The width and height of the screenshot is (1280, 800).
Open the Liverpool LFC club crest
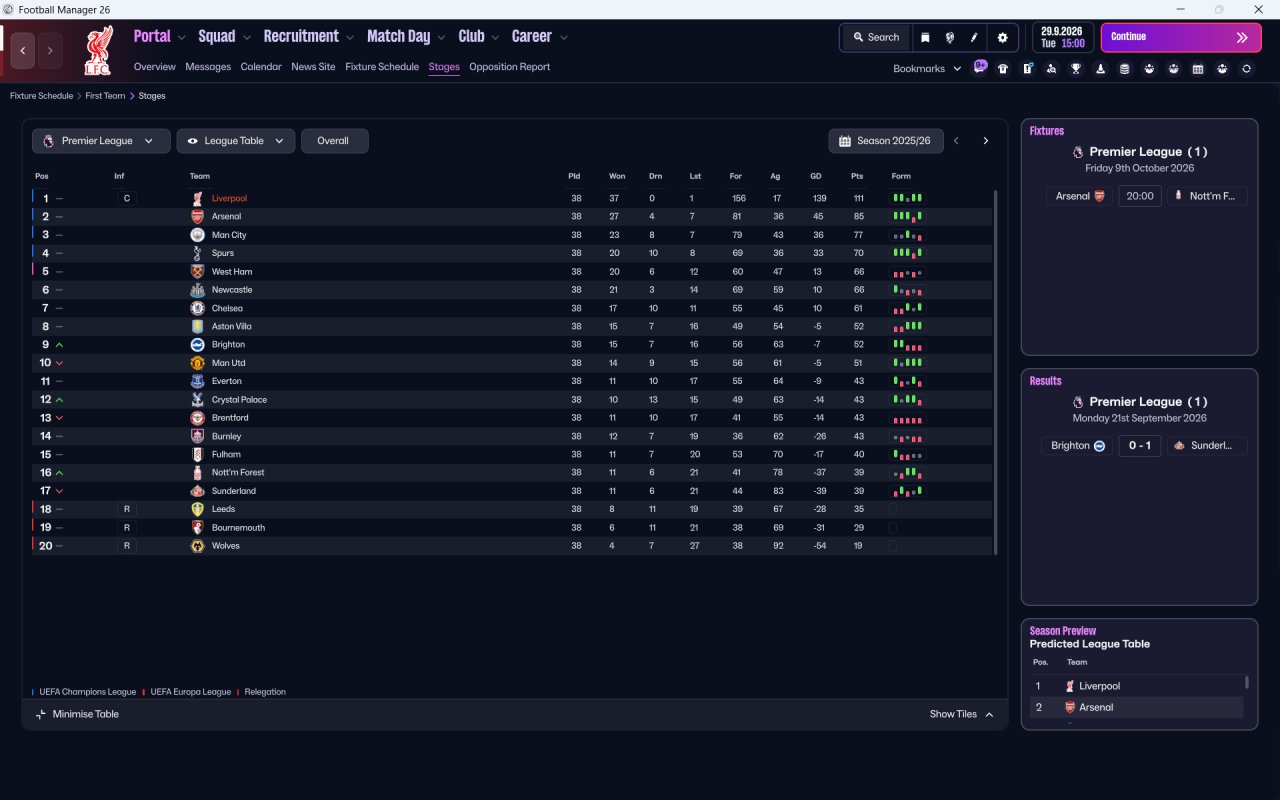(98, 51)
